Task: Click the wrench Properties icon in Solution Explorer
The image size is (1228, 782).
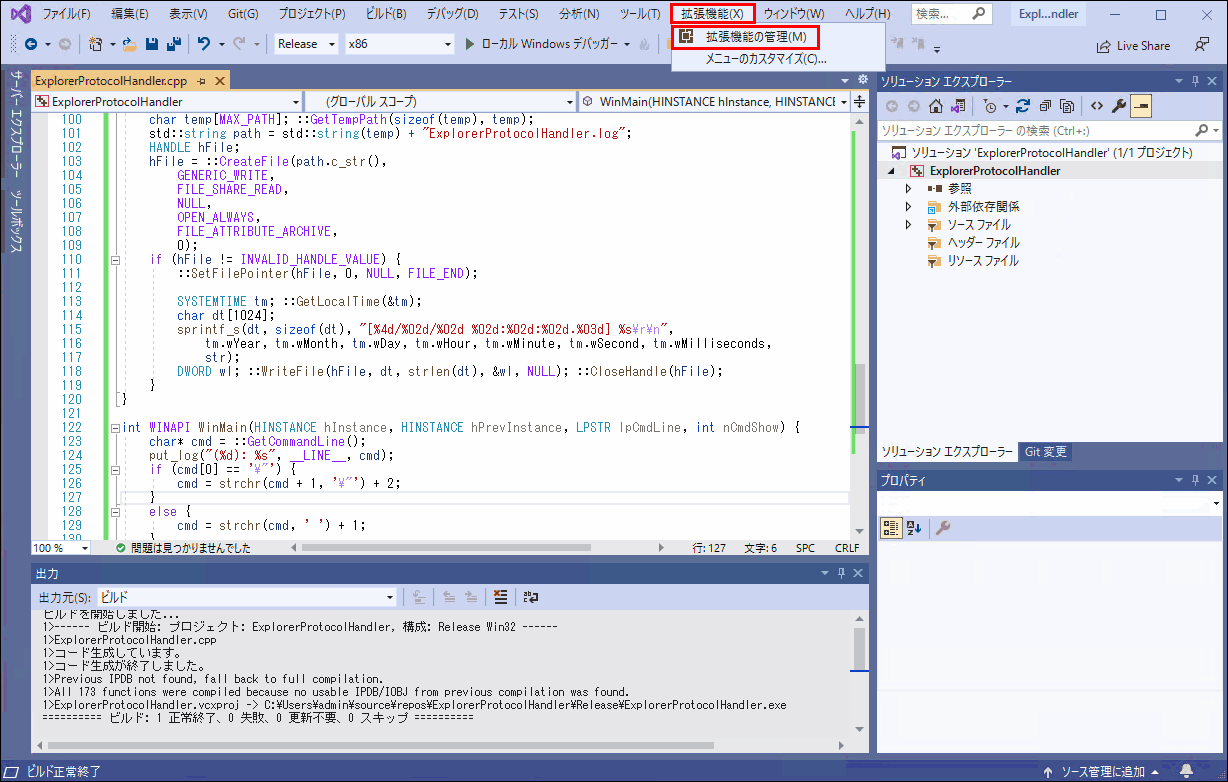Action: tap(1119, 105)
